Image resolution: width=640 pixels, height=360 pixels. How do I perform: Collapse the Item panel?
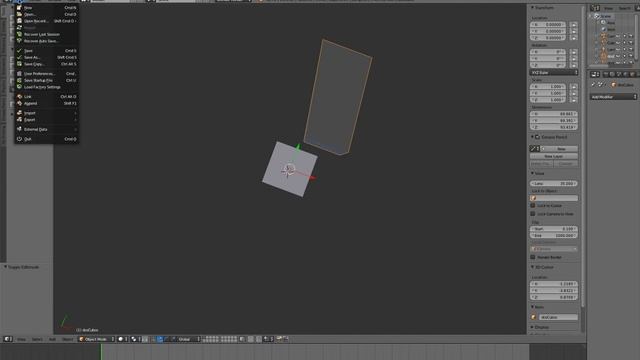[x=532, y=307]
